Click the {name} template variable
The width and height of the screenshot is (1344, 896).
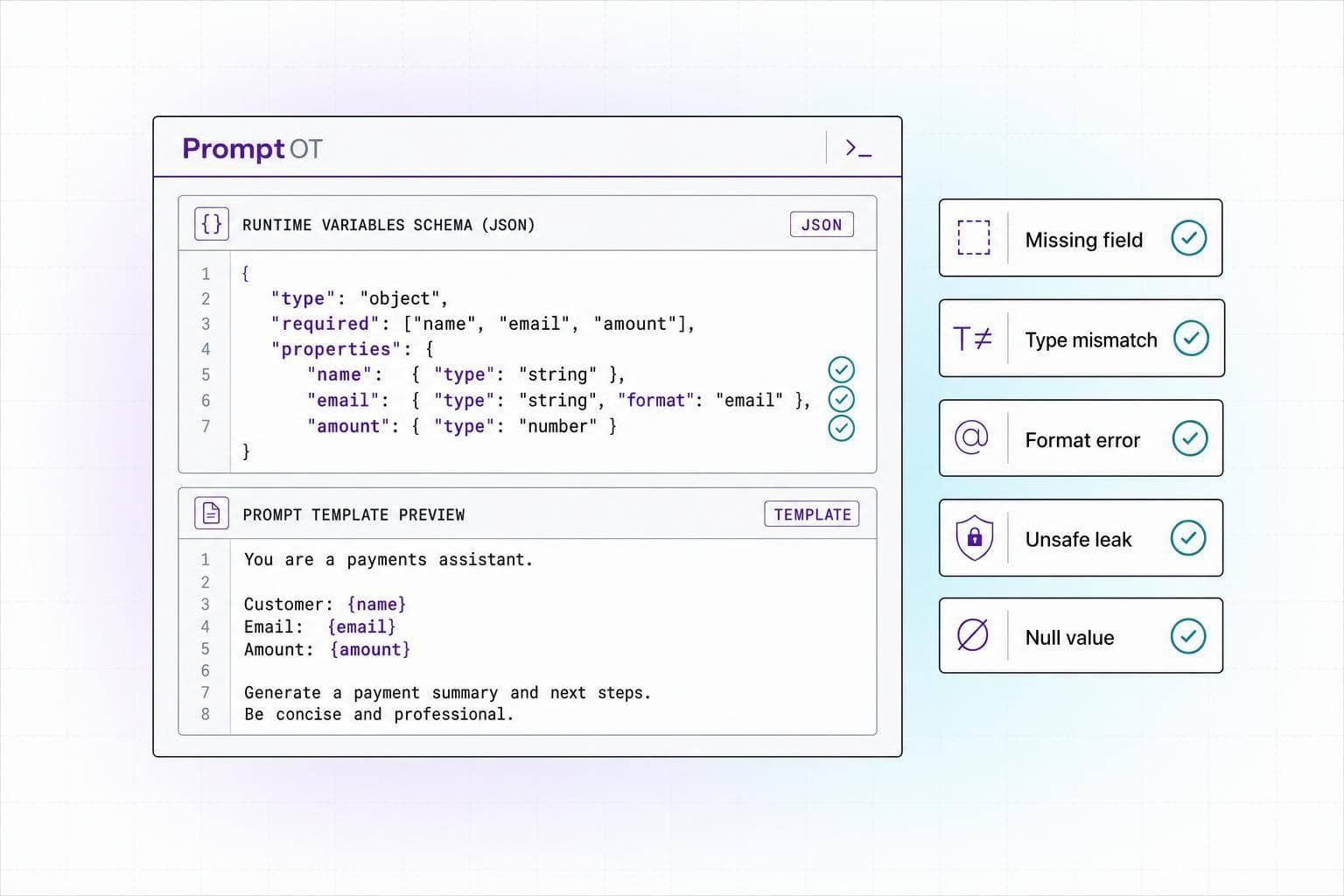(376, 604)
